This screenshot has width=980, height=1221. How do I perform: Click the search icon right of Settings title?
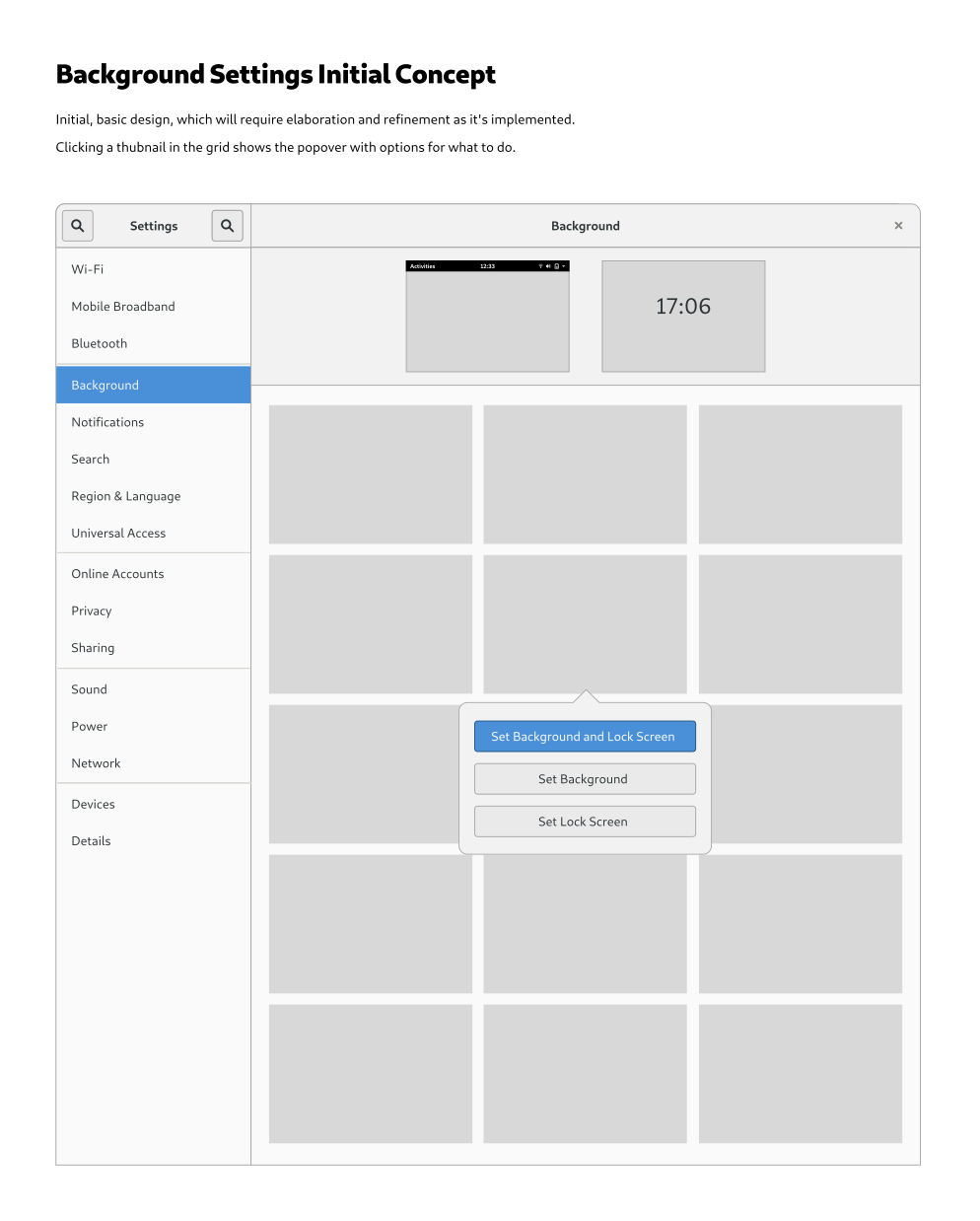(x=227, y=226)
